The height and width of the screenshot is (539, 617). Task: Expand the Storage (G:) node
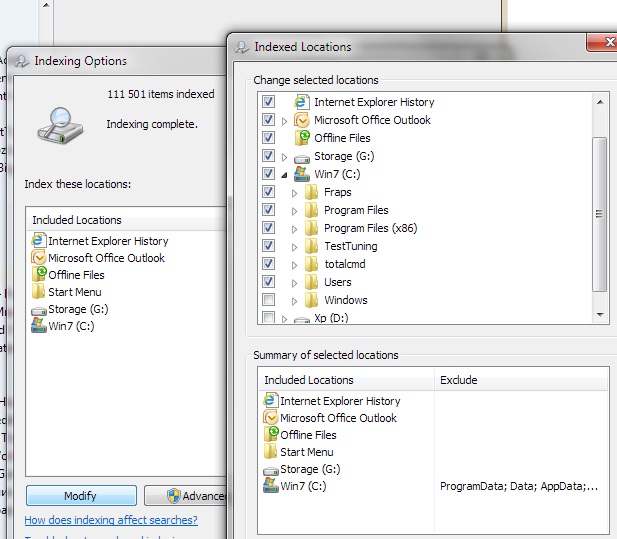(284, 157)
